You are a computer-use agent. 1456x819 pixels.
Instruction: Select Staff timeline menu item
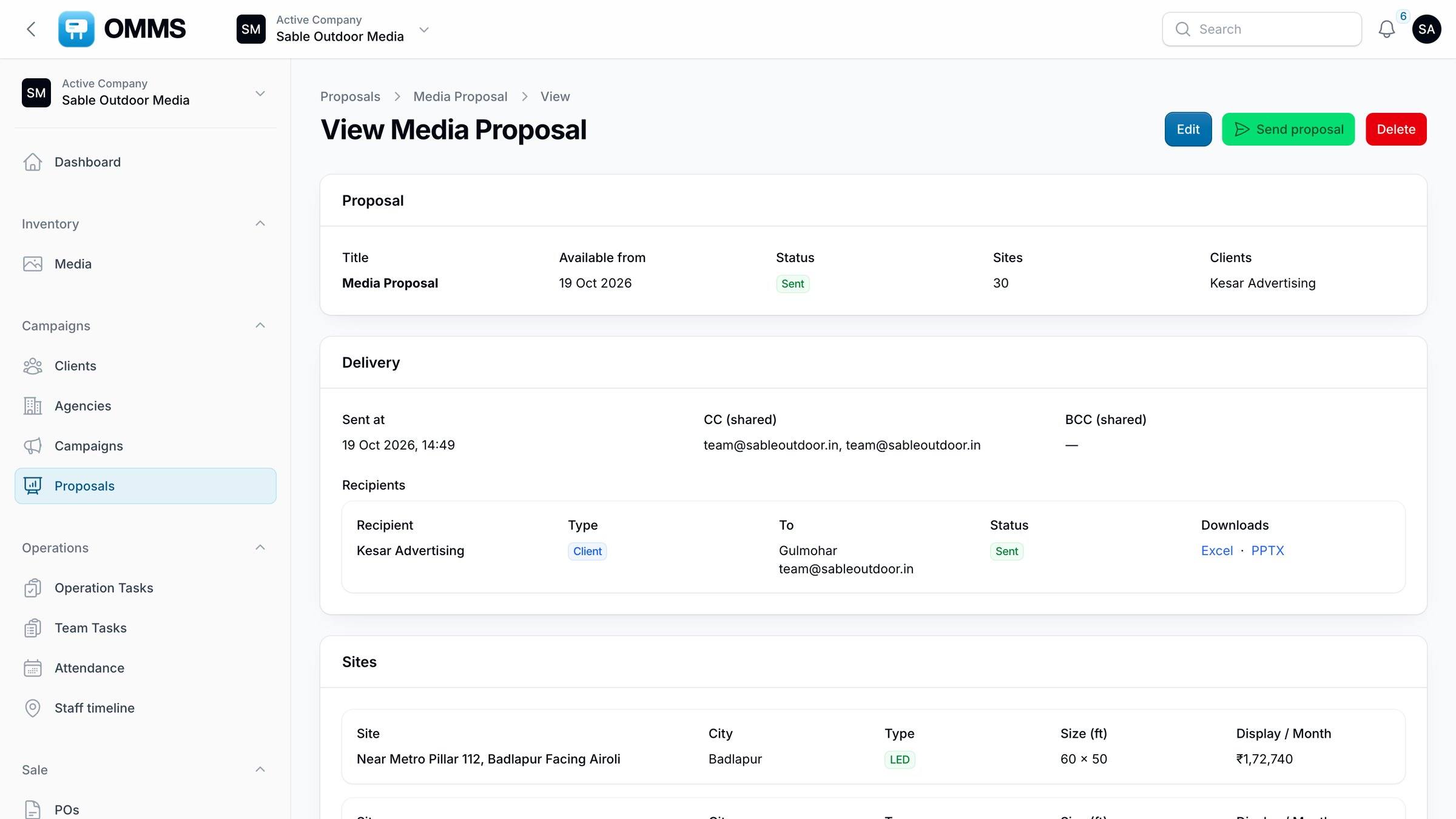pos(146,708)
